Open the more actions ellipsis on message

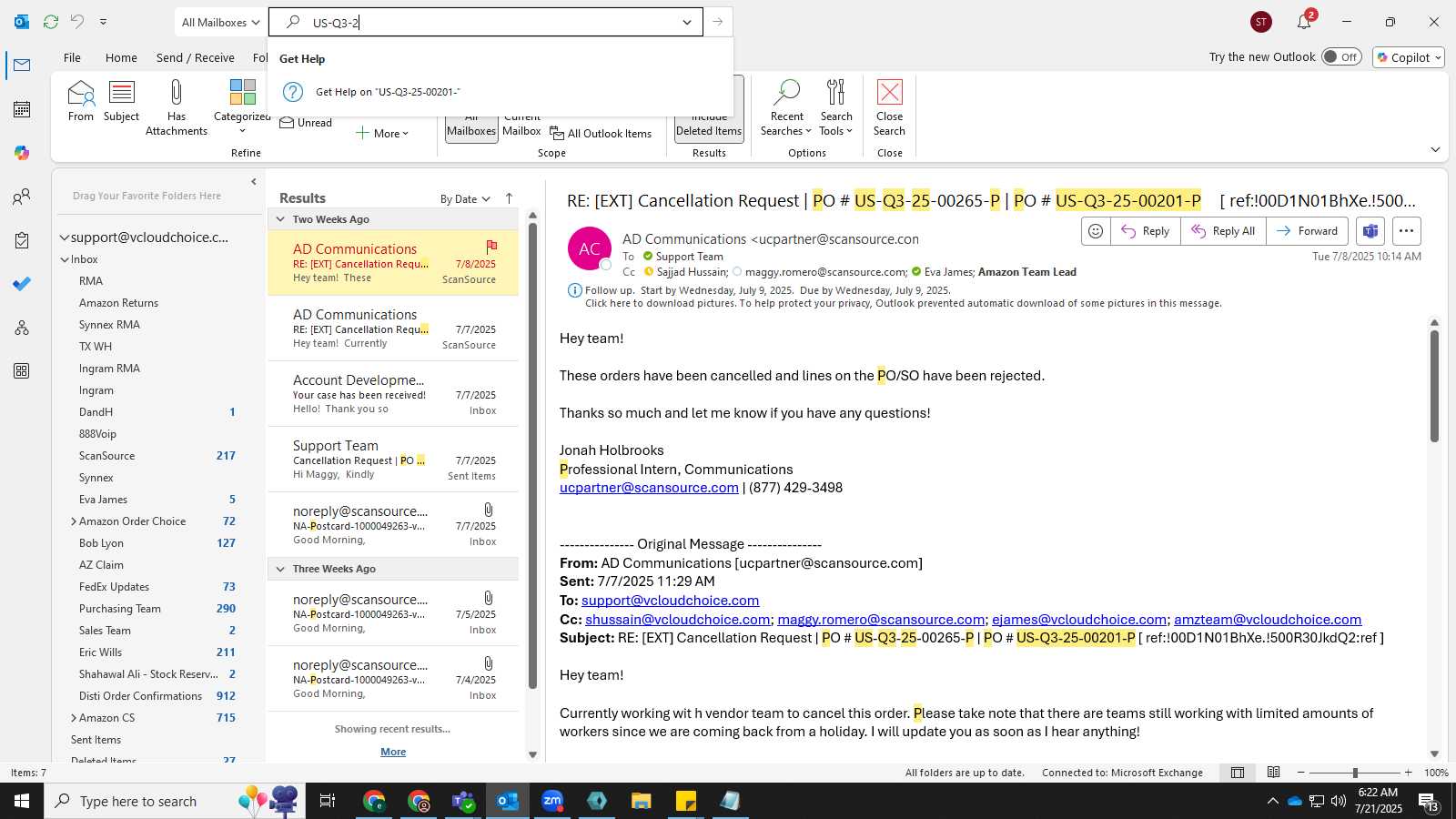[1406, 231]
